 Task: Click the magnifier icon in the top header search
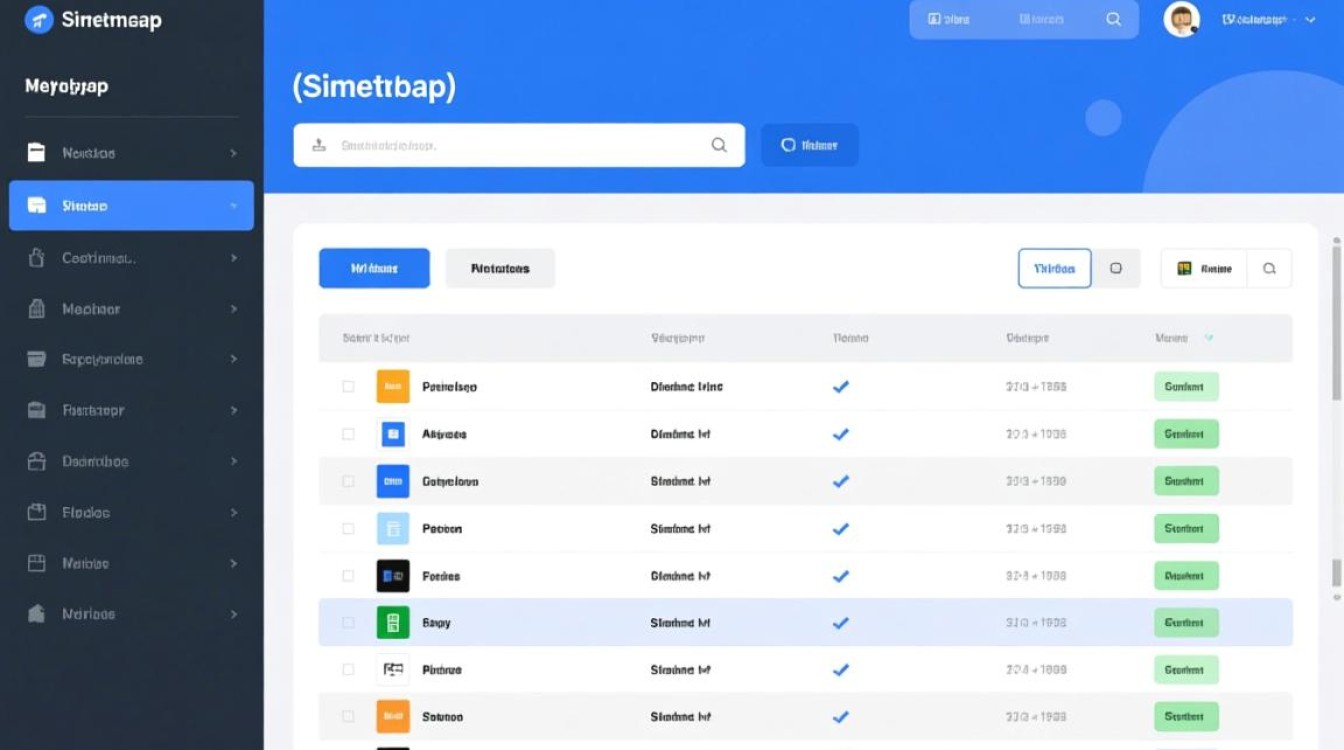[1113, 19]
